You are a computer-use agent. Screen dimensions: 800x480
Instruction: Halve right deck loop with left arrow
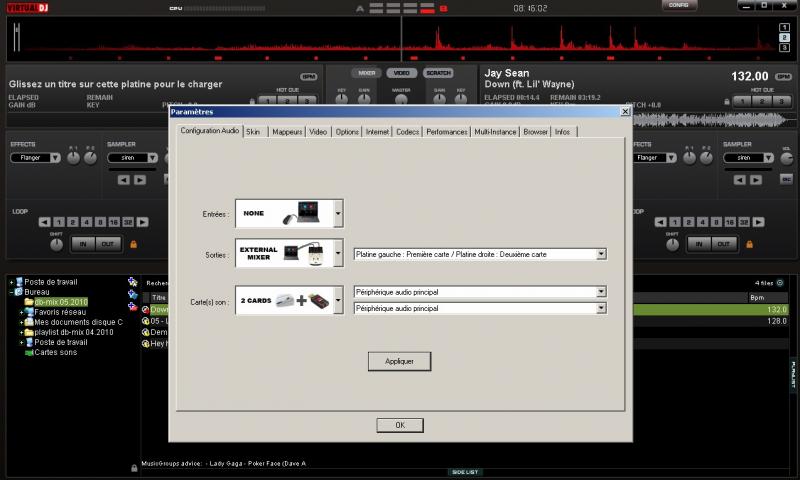(661, 222)
